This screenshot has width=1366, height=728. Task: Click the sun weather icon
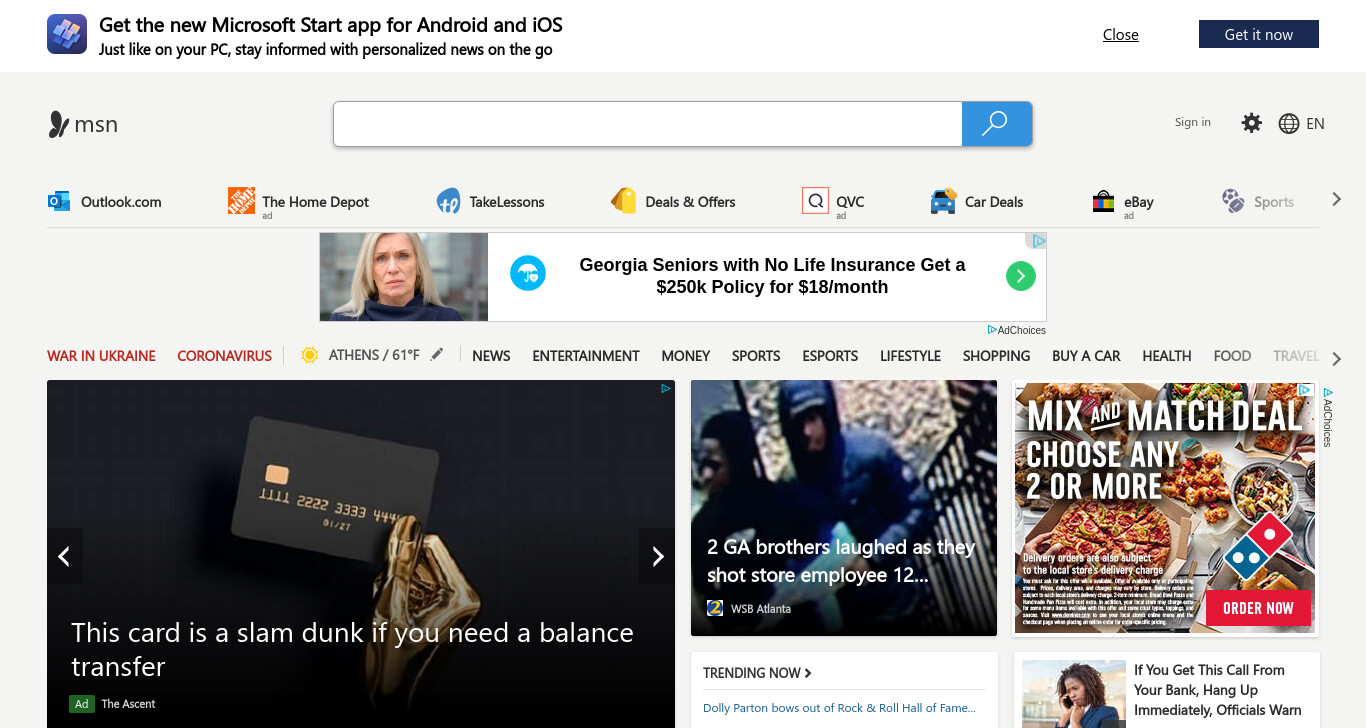pyautogui.click(x=309, y=355)
